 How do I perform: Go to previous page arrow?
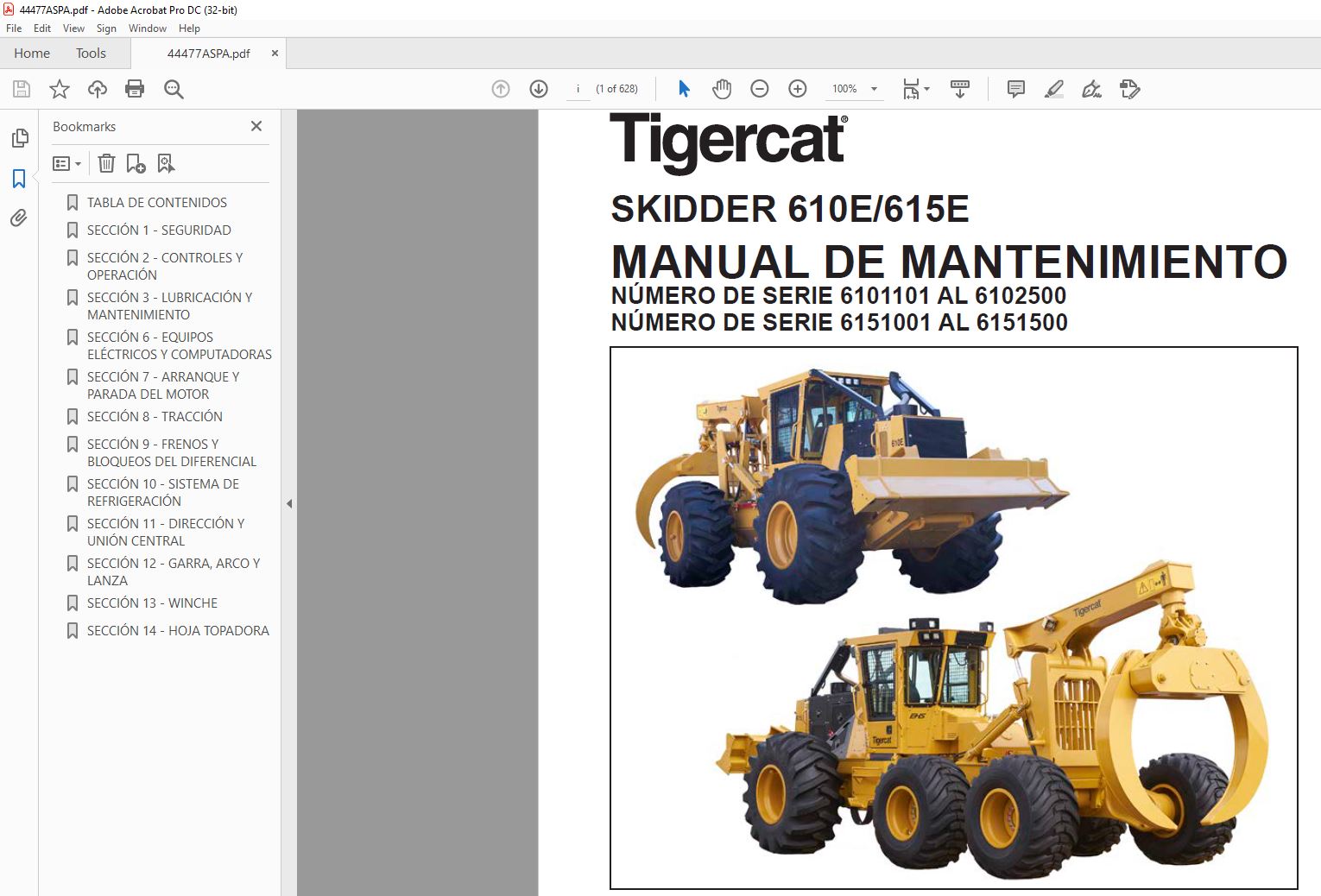click(501, 89)
